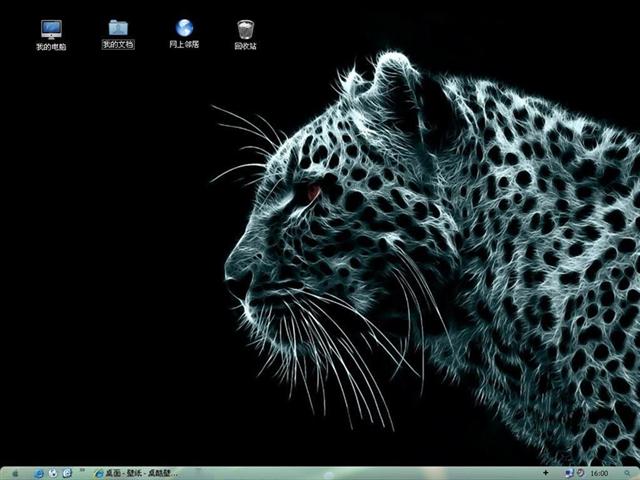640x480 pixels.
Task: Open the 回收站 (Recycle Bin) icon
Action: tap(245, 28)
